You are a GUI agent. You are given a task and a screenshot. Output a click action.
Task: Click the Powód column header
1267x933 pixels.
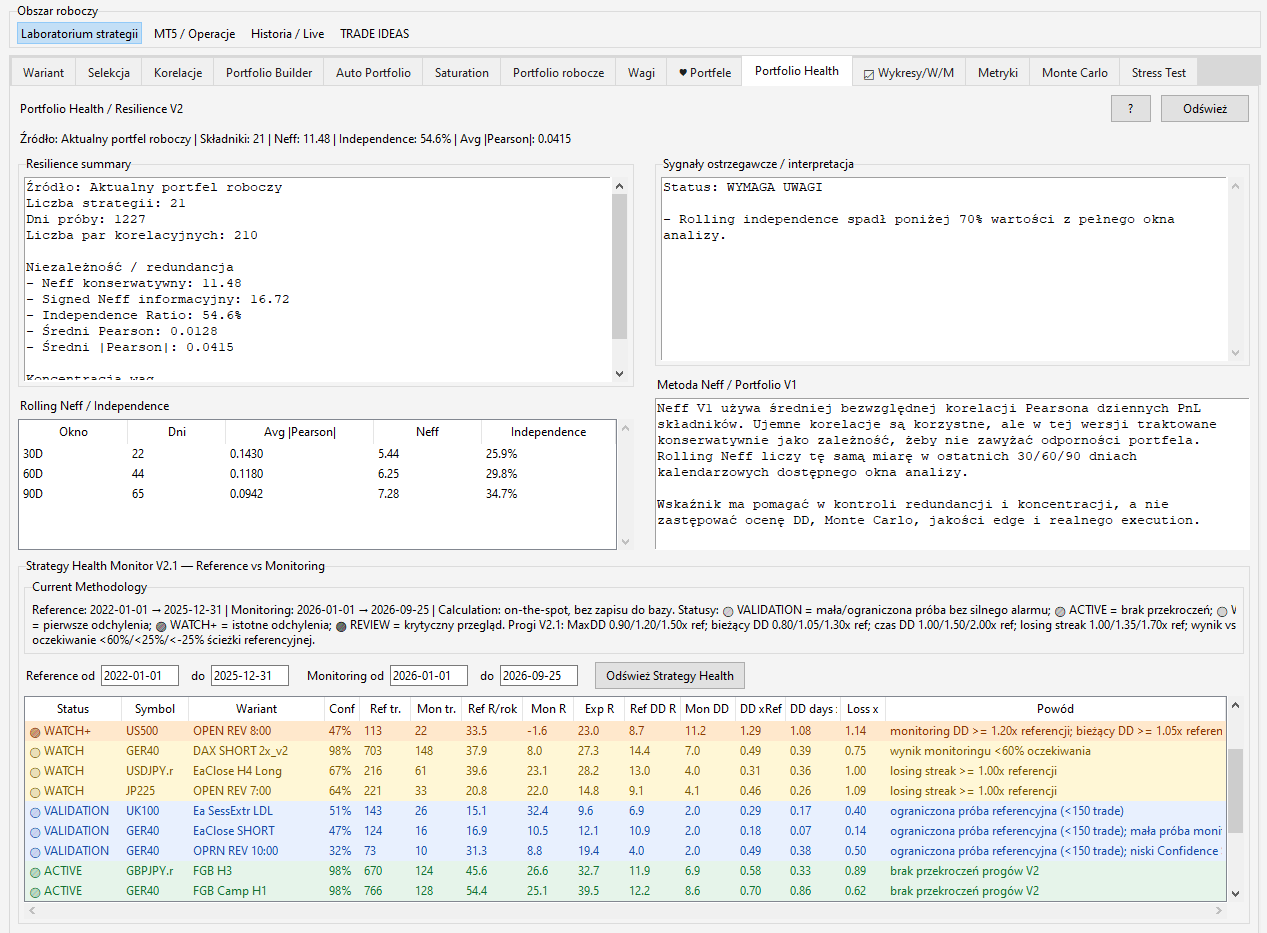(1055, 709)
